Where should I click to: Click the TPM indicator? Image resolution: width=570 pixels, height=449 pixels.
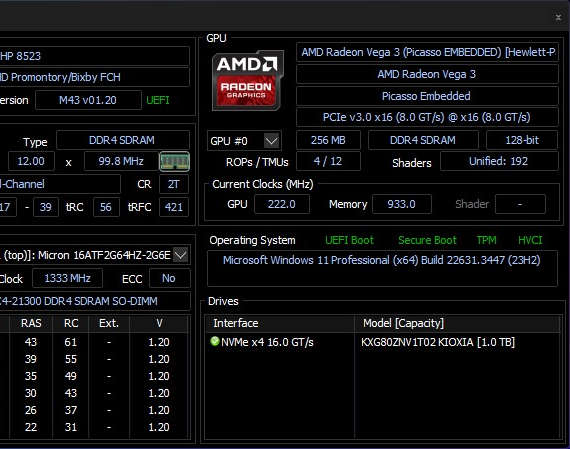tap(486, 240)
